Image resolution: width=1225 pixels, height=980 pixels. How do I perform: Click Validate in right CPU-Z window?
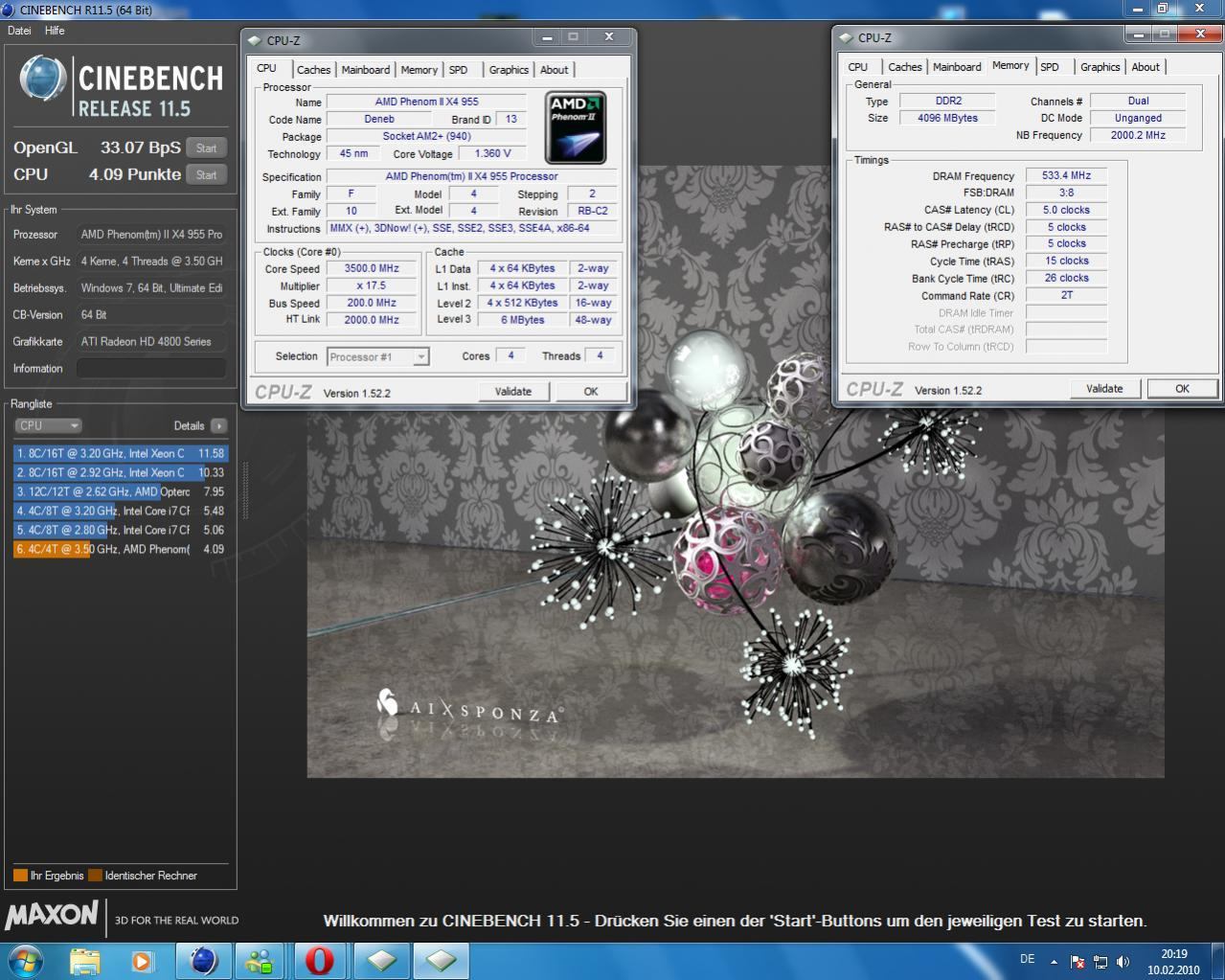[1104, 388]
